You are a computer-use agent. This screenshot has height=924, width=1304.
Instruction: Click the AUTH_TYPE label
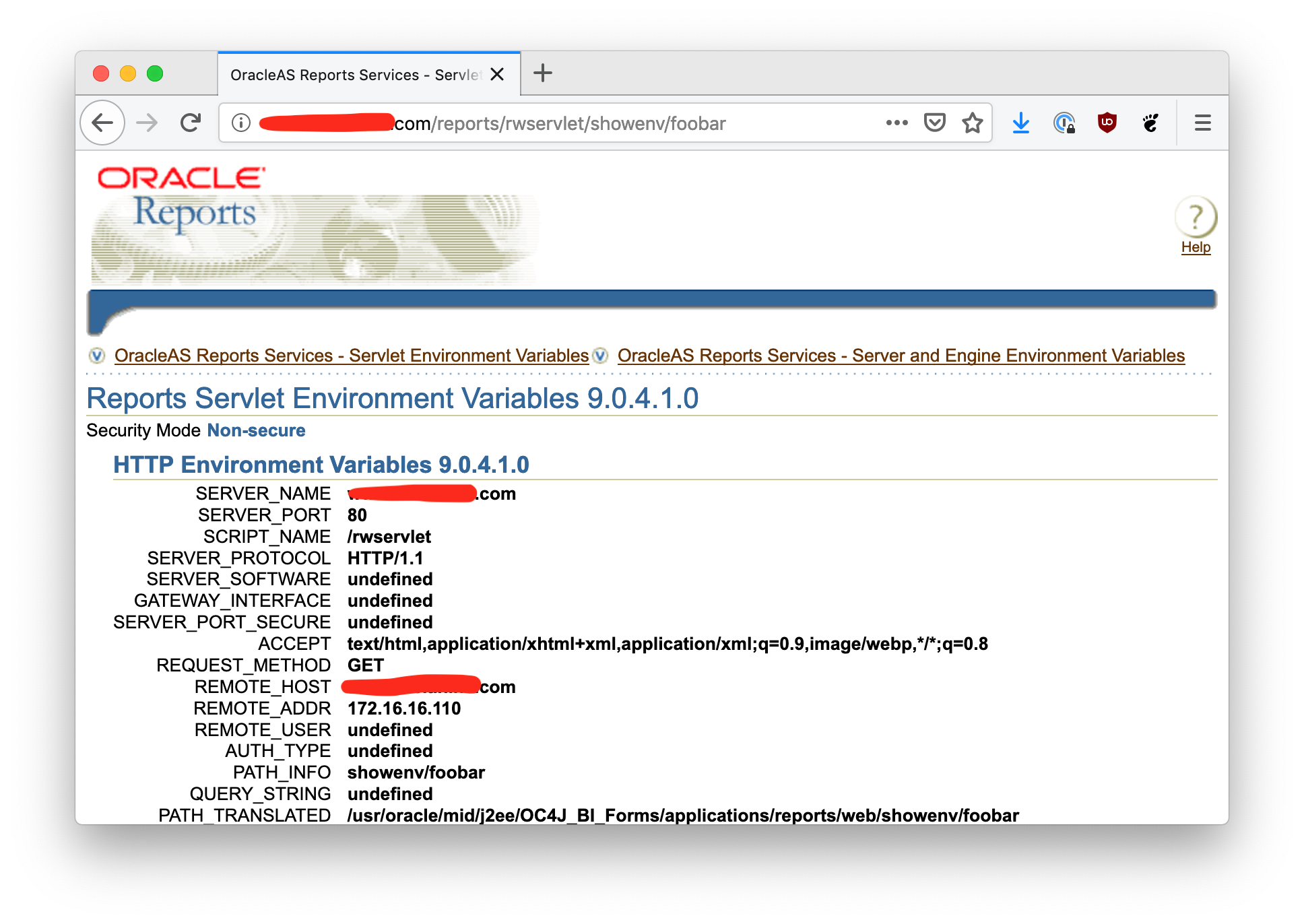click(278, 751)
